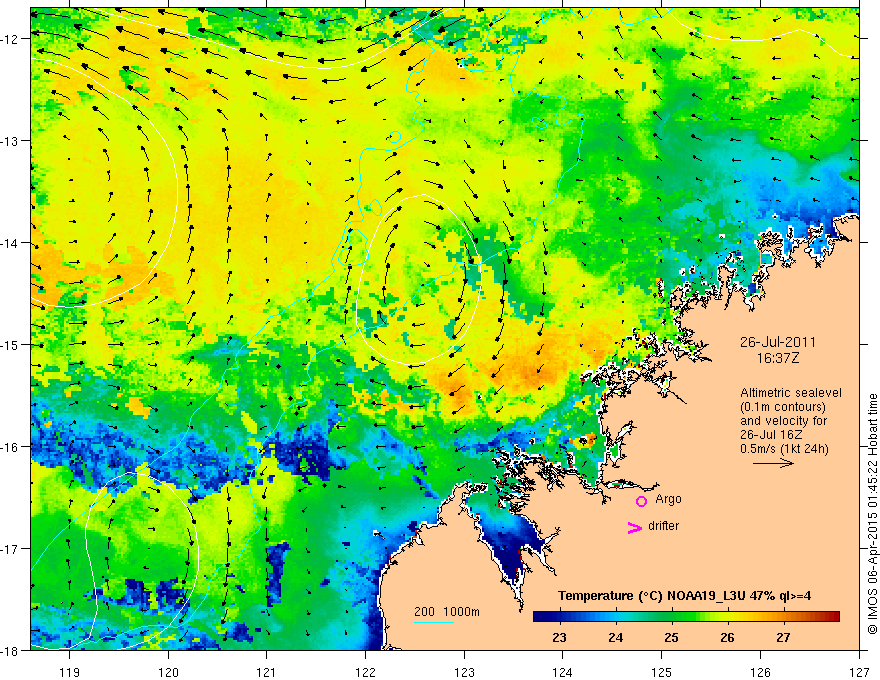
Task: Click latitude axis label -16
Action: click(12, 447)
